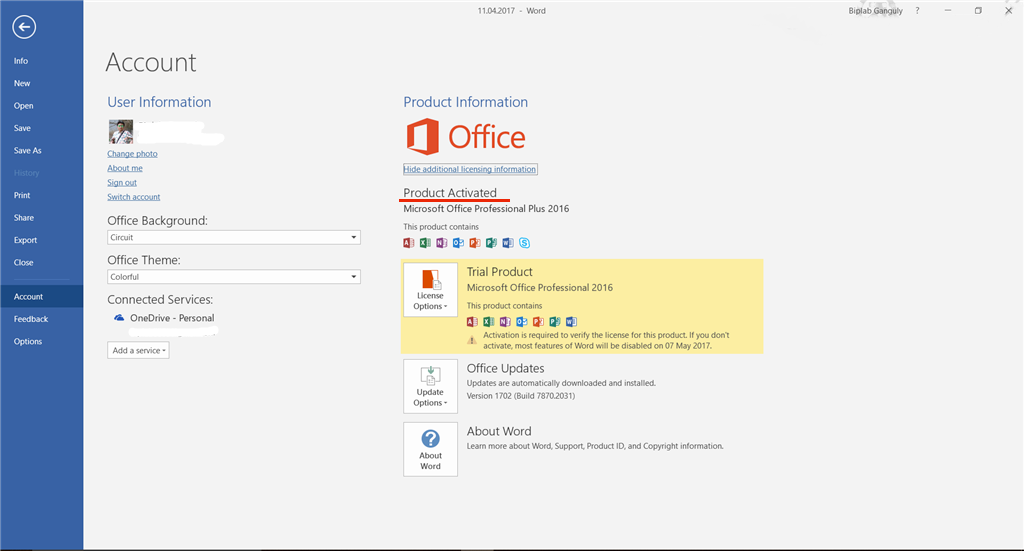Click the Biplab Ganguly account name
Screen dimensions: 1024x551
pos(876,10)
